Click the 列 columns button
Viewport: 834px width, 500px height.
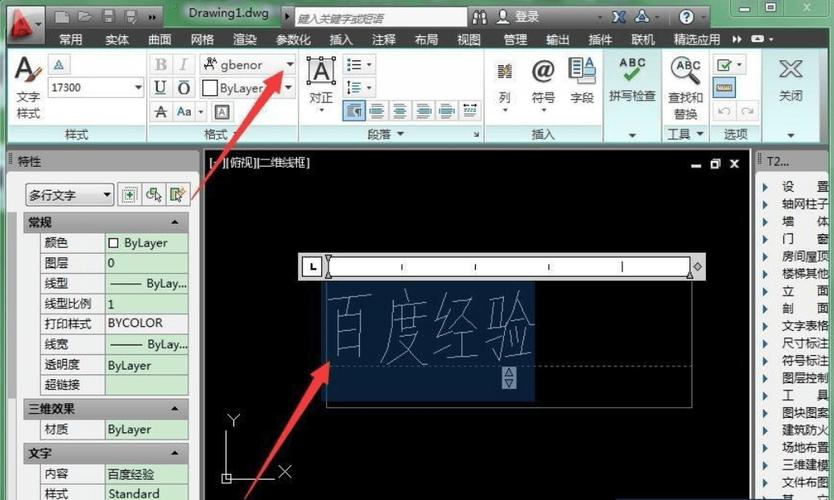pos(505,85)
